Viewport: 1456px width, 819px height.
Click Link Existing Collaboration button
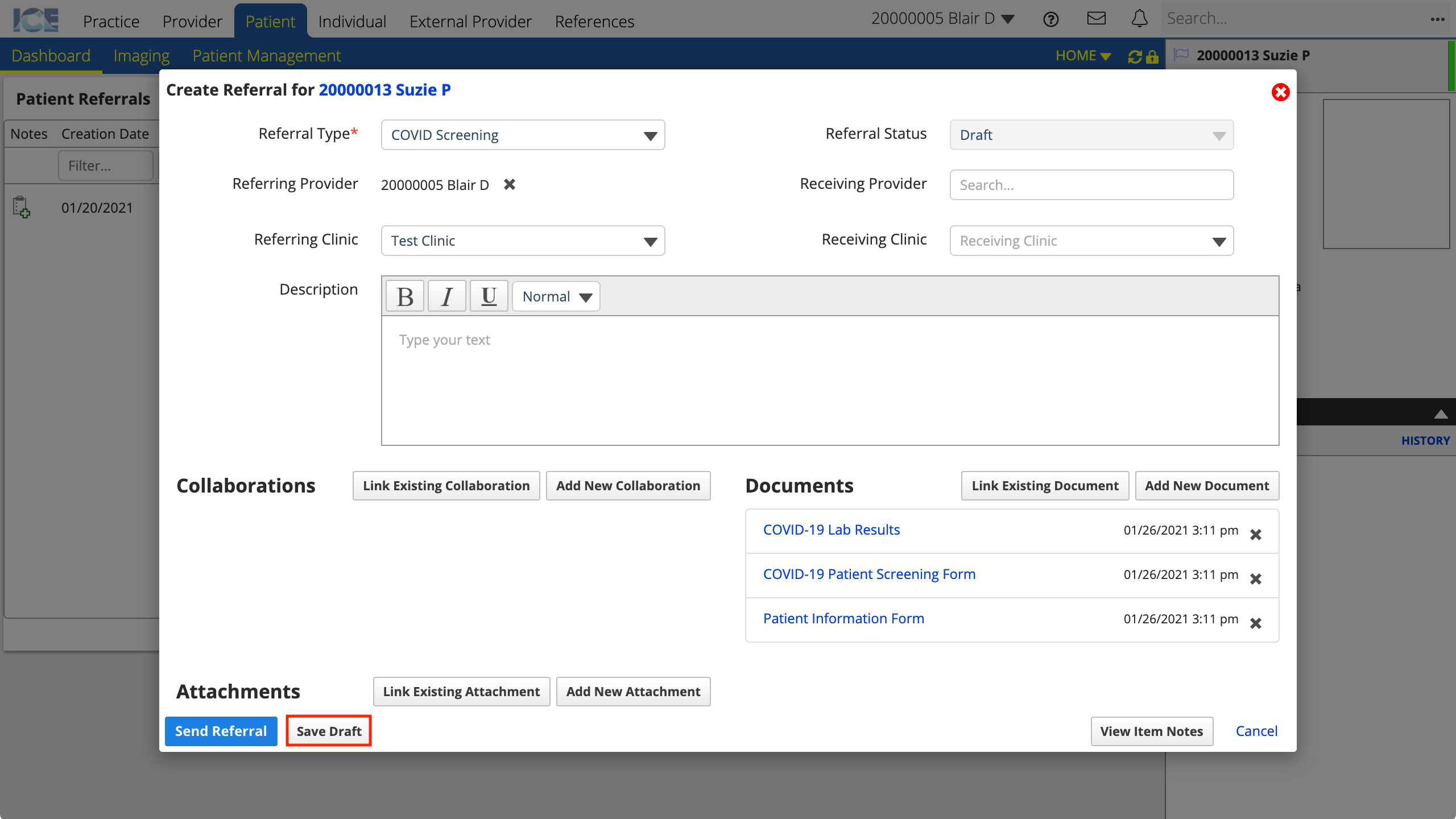(446, 486)
